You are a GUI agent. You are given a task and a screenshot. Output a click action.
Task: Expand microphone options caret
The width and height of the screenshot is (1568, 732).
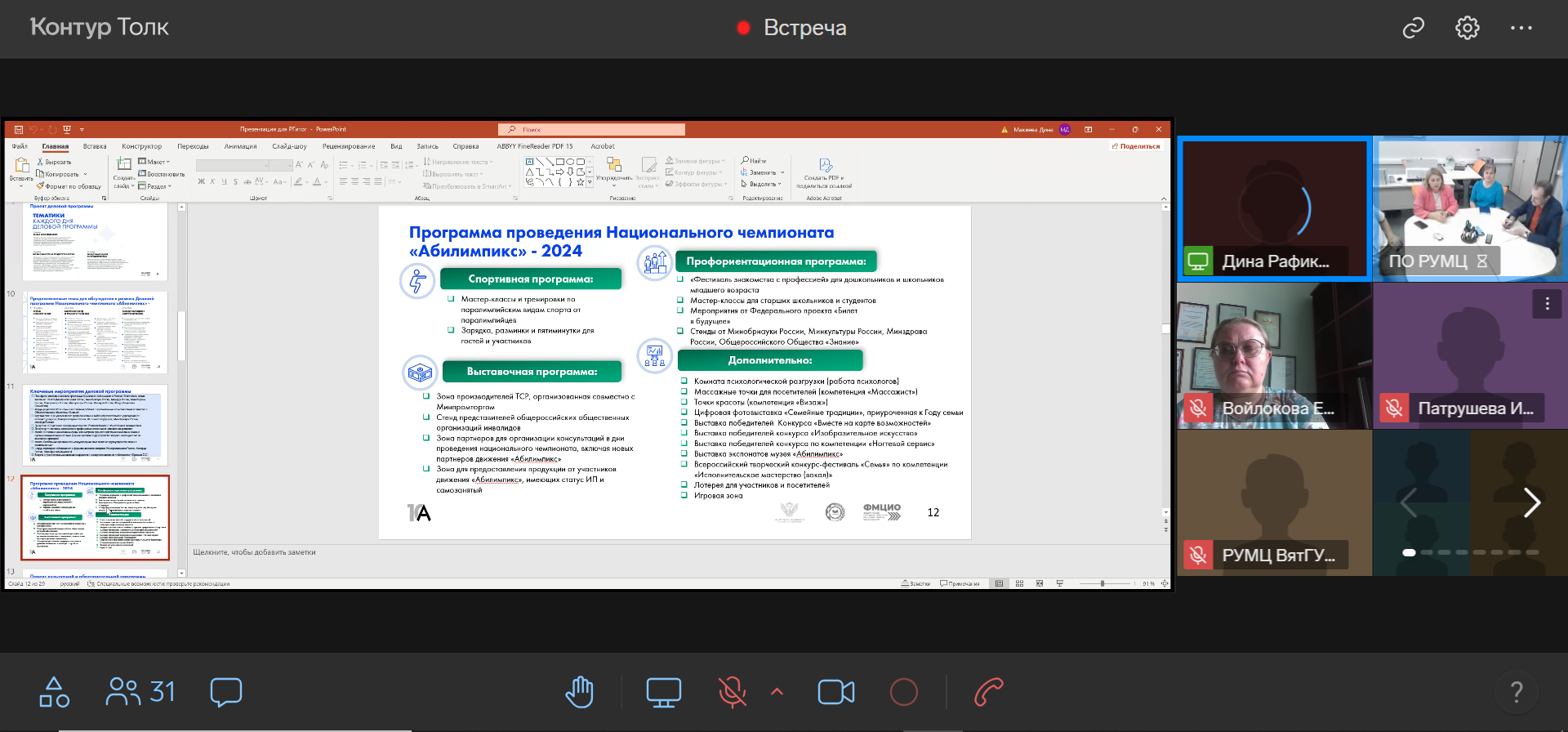(x=777, y=692)
